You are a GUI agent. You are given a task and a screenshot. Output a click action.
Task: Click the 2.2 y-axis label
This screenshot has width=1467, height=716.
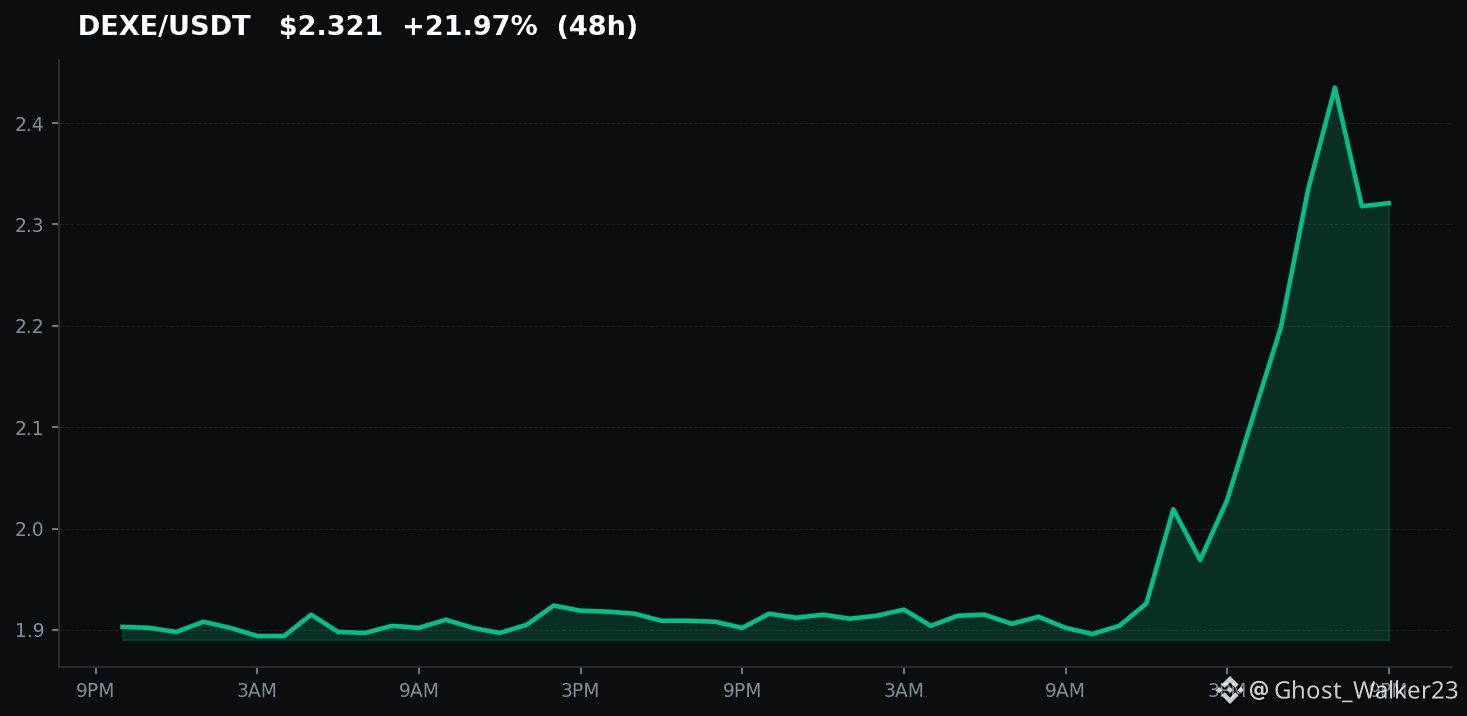(x=30, y=327)
